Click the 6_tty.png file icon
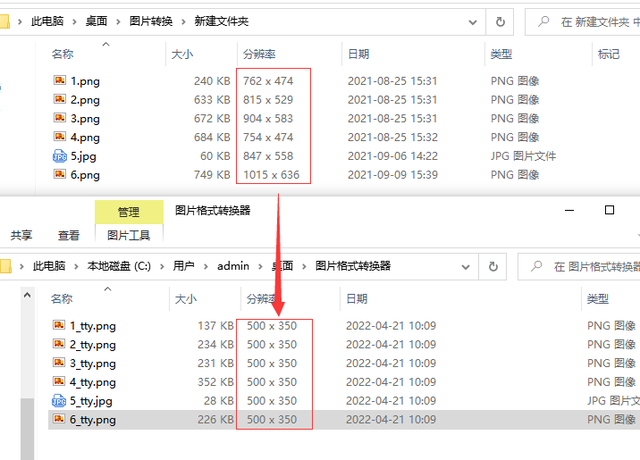The width and height of the screenshot is (640, 460). tap(59, 419)
